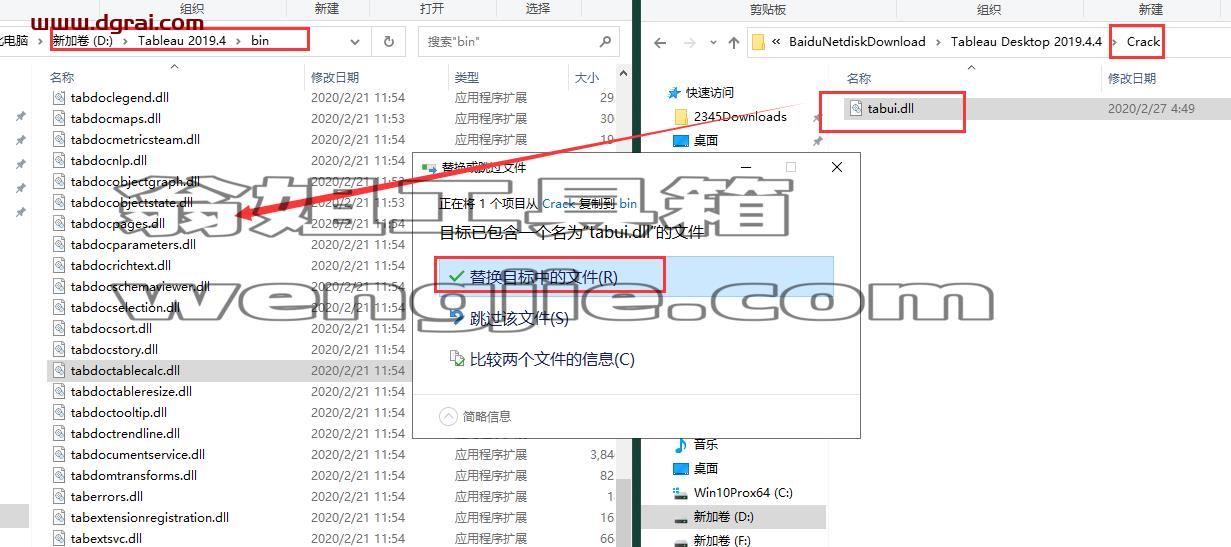
Task: Click the 2345Downloads folder icon
Action: pos(681,116)
